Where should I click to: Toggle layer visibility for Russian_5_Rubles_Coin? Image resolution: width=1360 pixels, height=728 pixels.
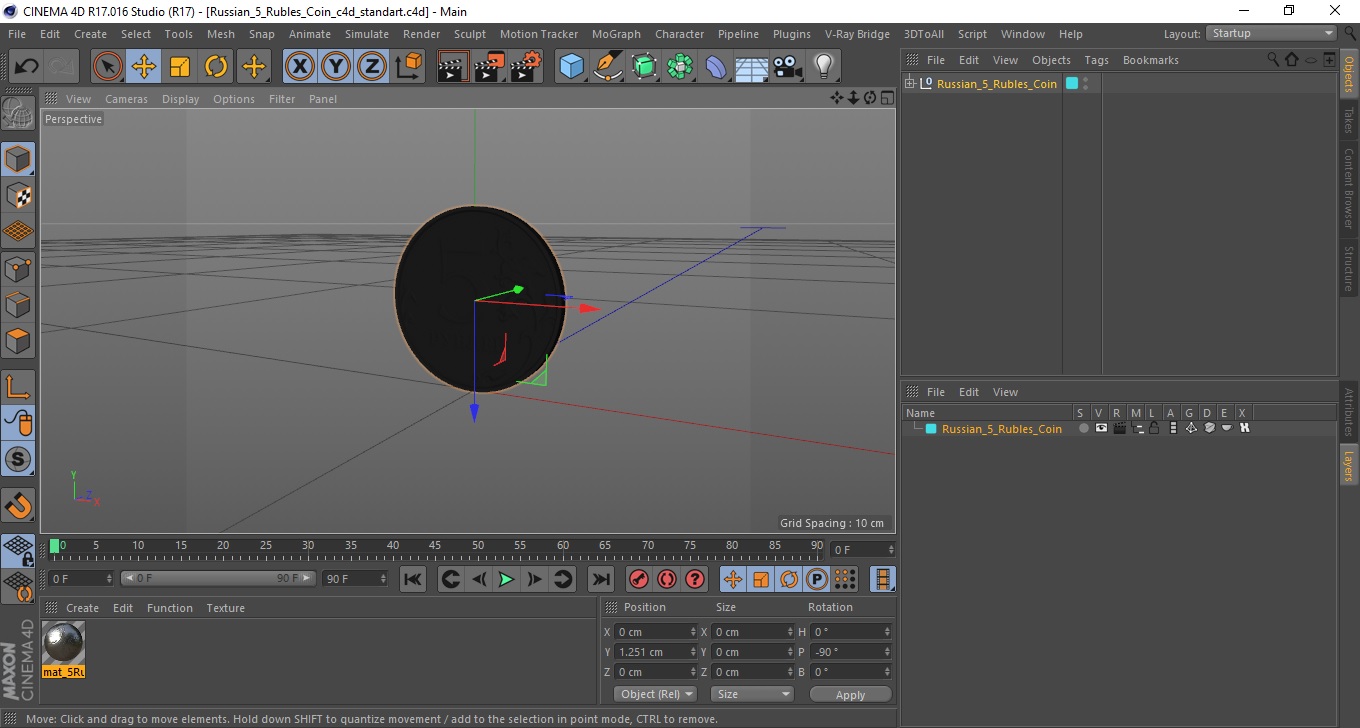tap(1101, 428)
